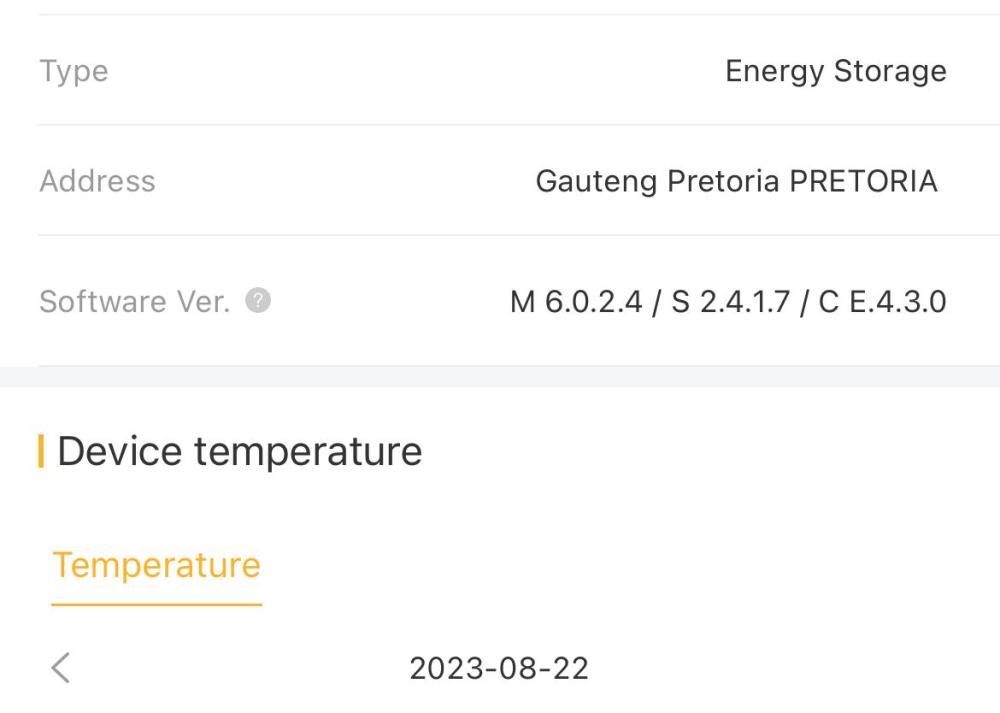The height and width of the screenshot is (713, 1000).
Task: Tap the date 2023-08-22 to change it
Action: 497,667
